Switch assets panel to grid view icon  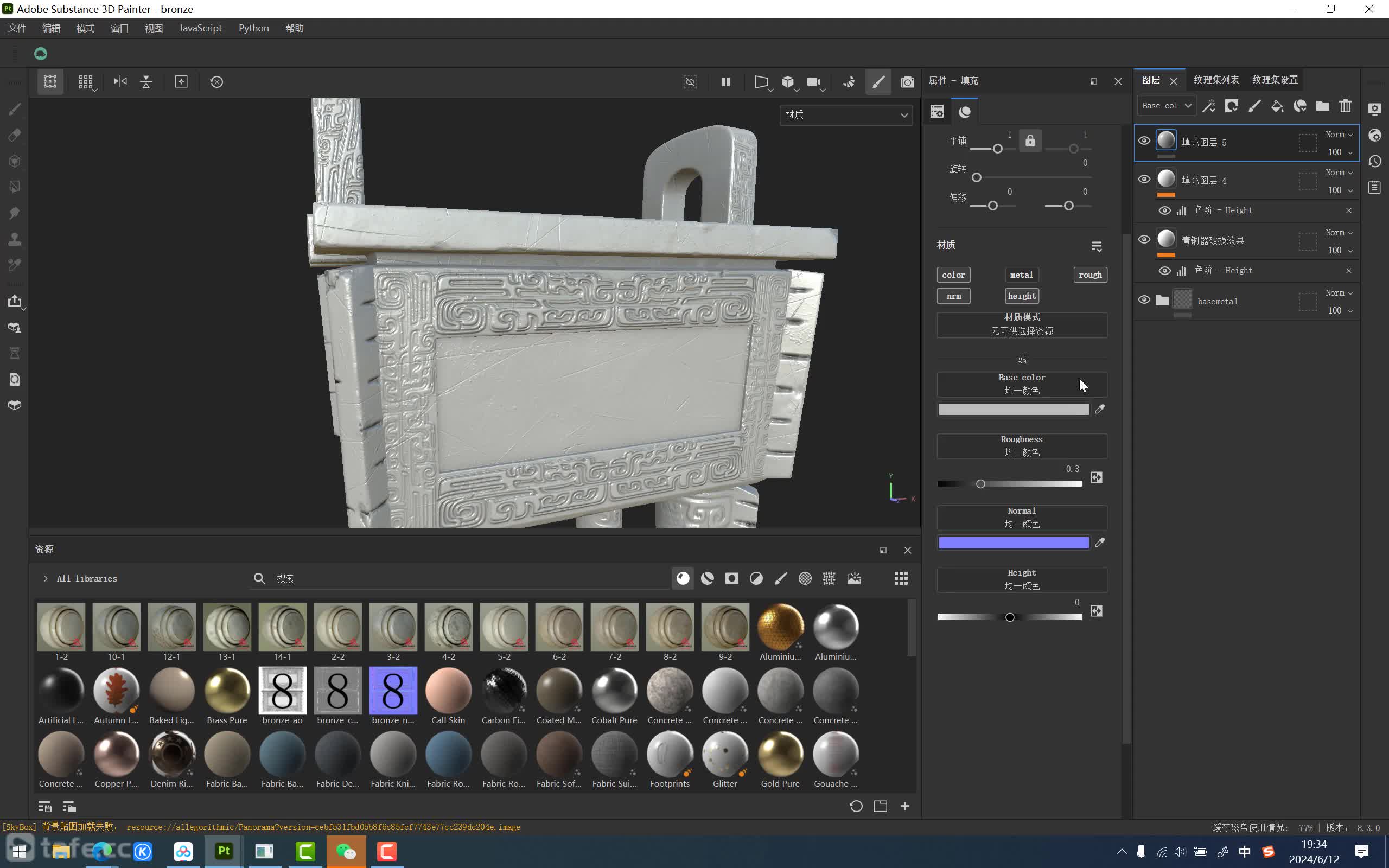point(901,578)
